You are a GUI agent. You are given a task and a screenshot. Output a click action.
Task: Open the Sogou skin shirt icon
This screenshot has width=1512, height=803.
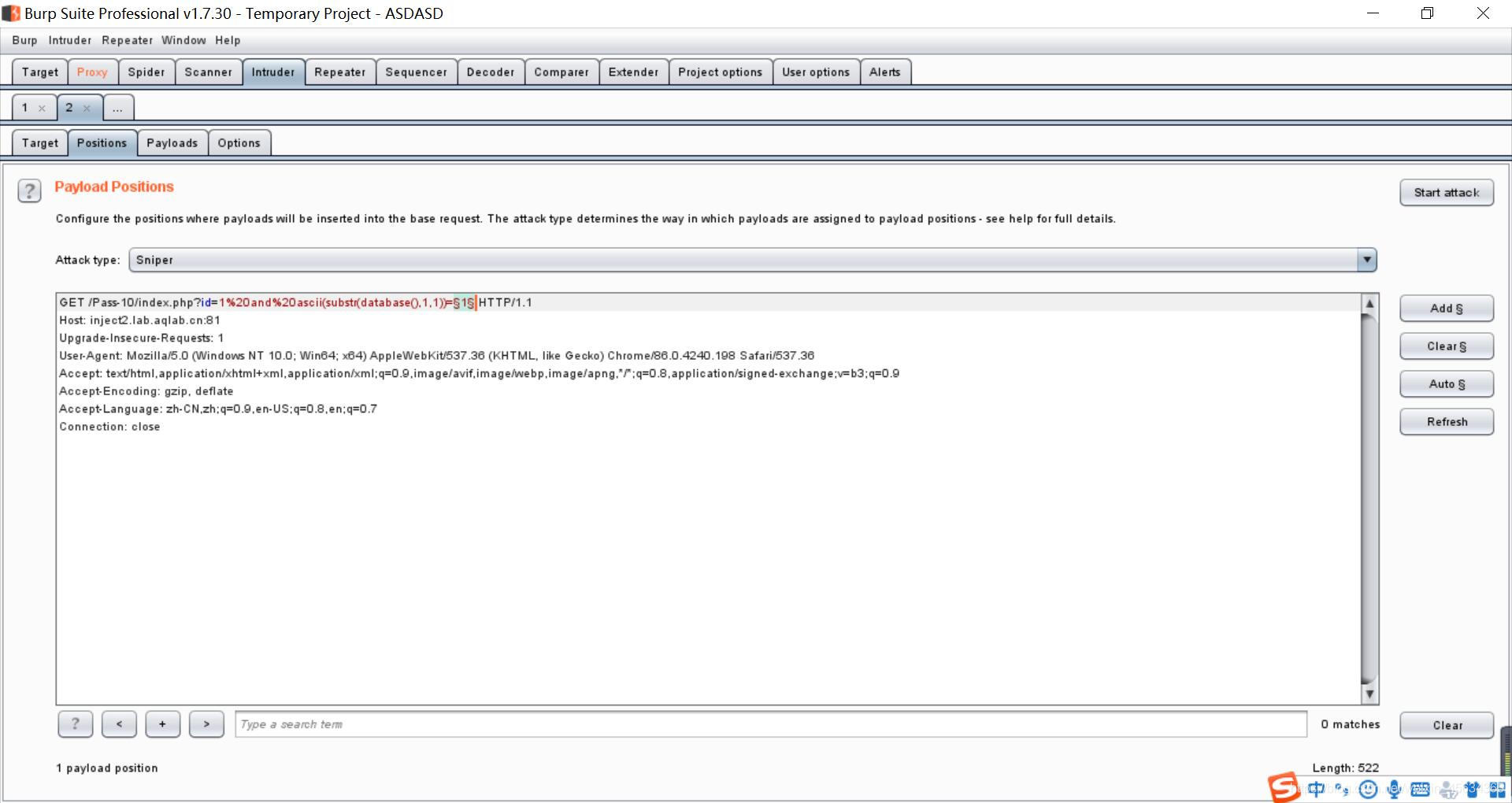(1472, 789)
